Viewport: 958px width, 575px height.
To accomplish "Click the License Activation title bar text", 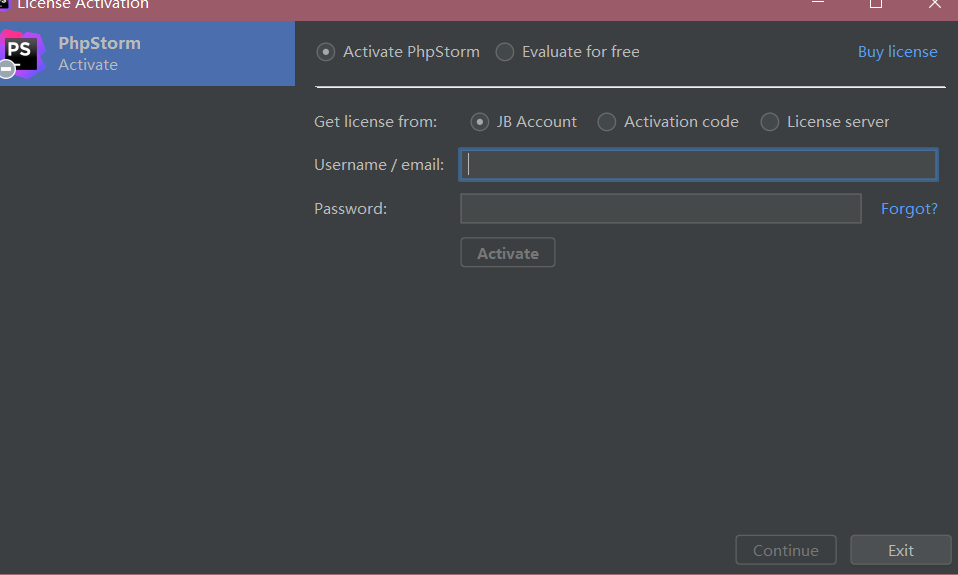I will tap(83, 4).
